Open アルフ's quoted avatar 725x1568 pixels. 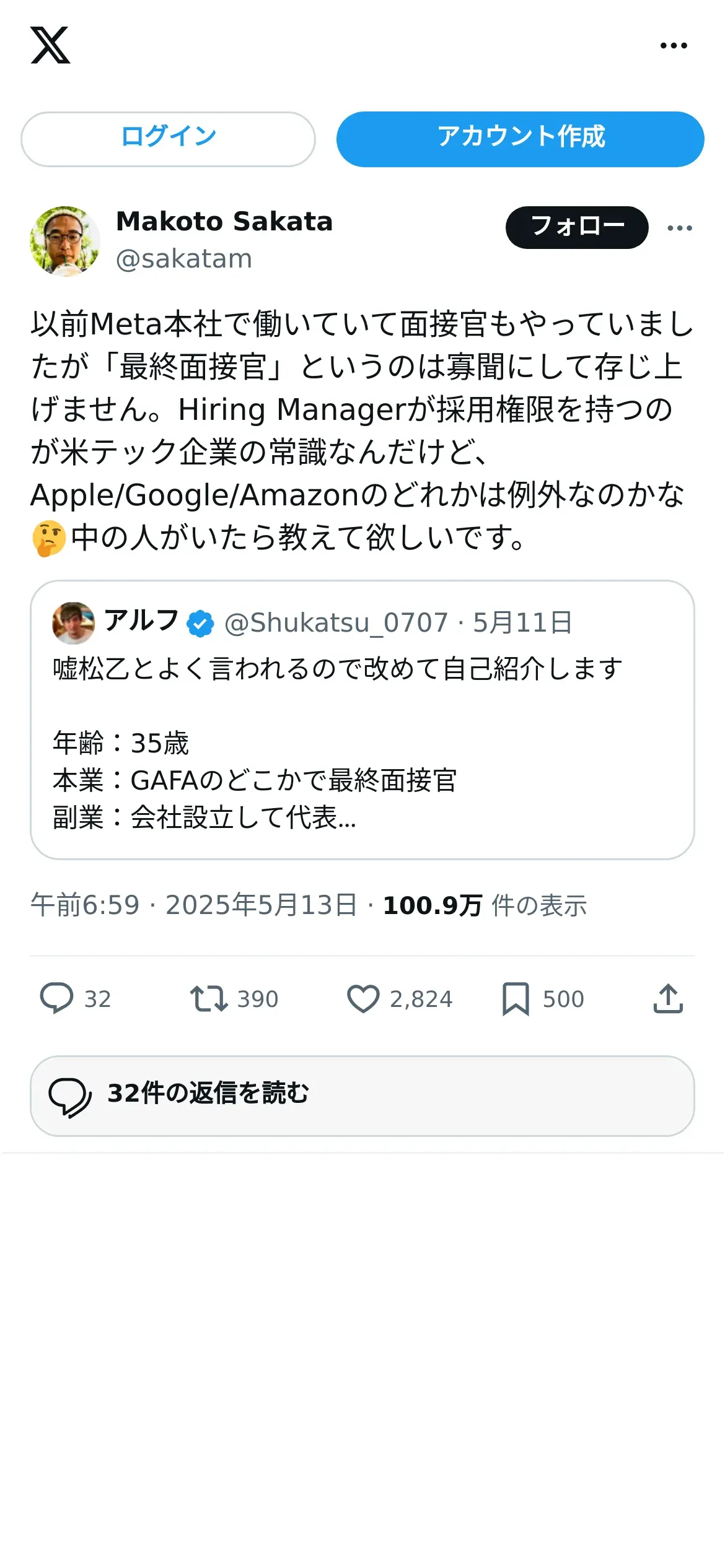point(74,623)
